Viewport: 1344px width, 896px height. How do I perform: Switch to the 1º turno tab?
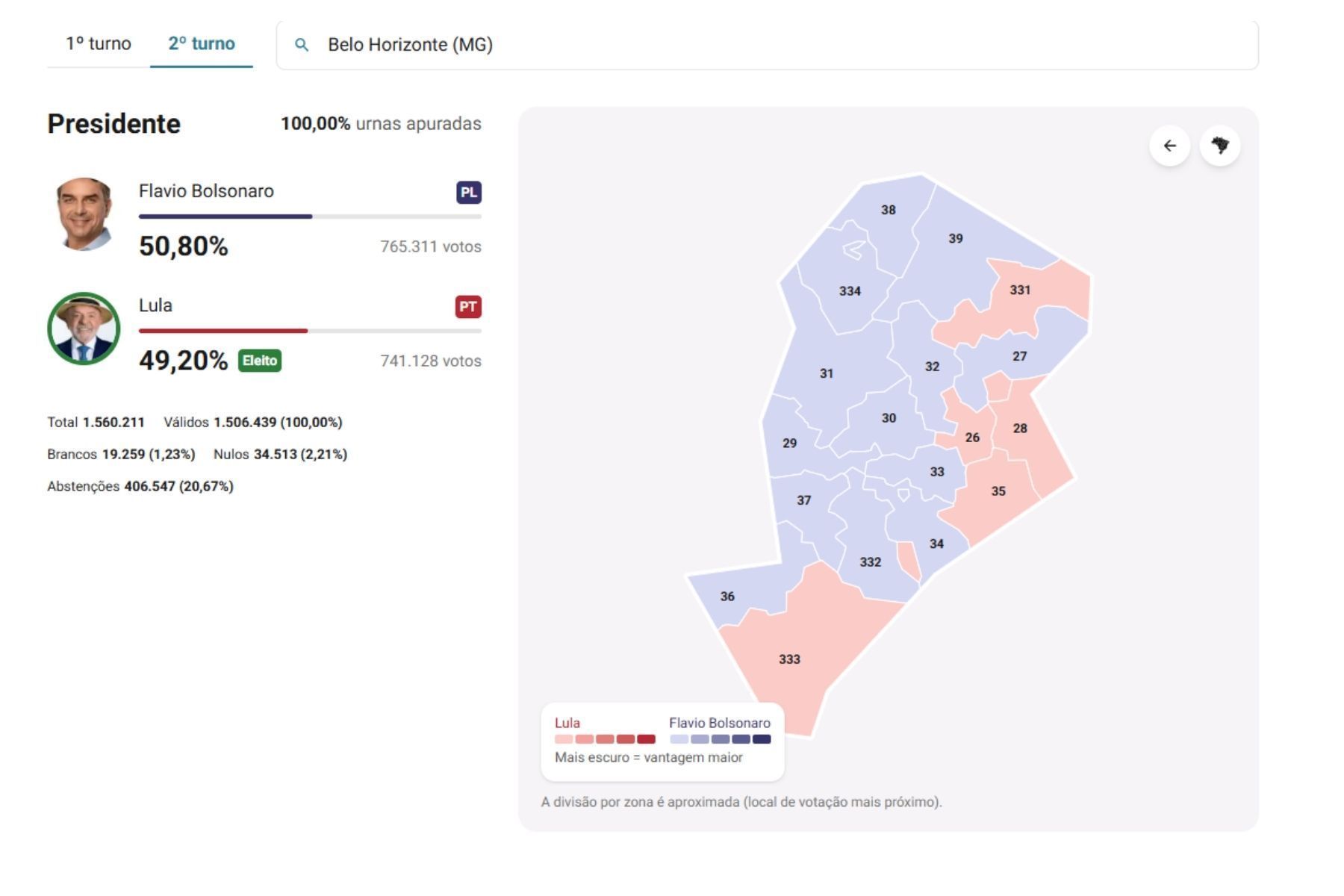[x=99, y=44]
